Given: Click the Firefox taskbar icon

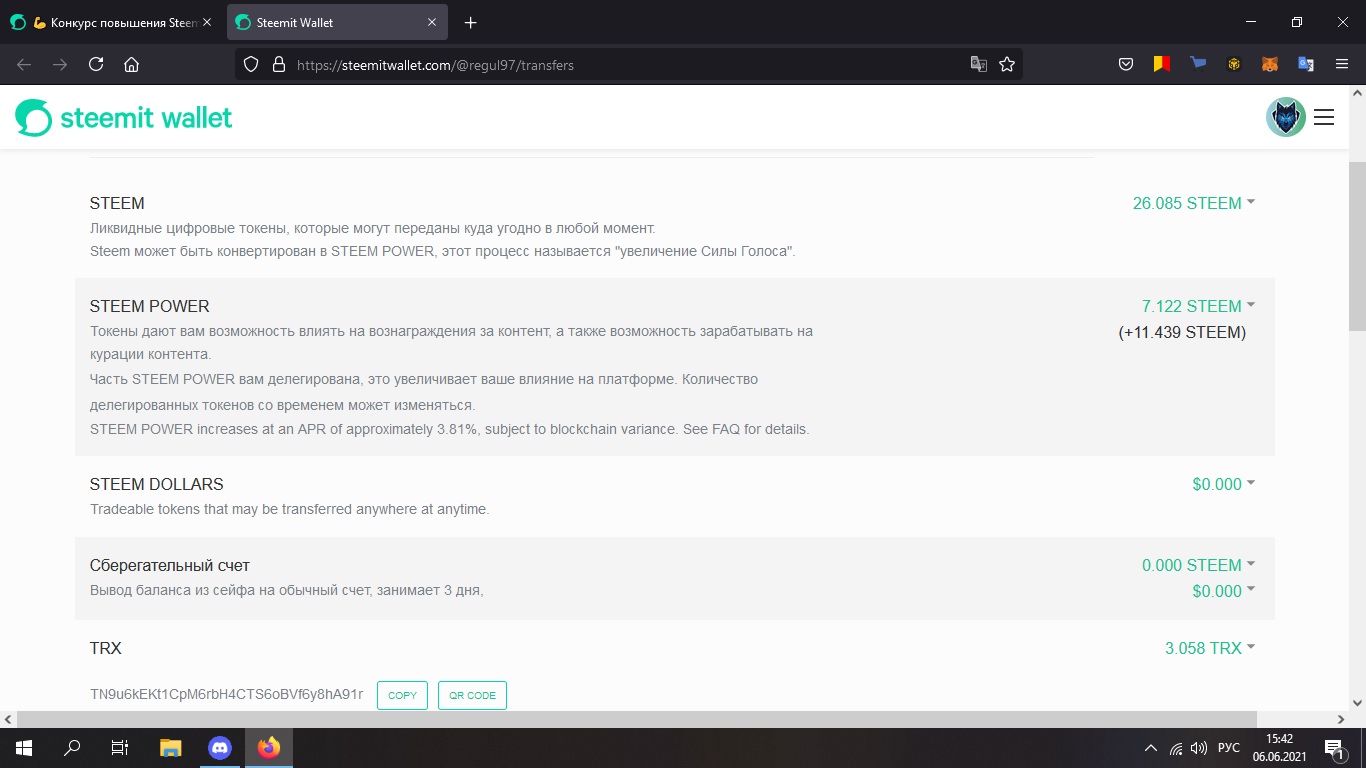Looking at the screenshot, I should pyautogui.click(x=269, y=748).
